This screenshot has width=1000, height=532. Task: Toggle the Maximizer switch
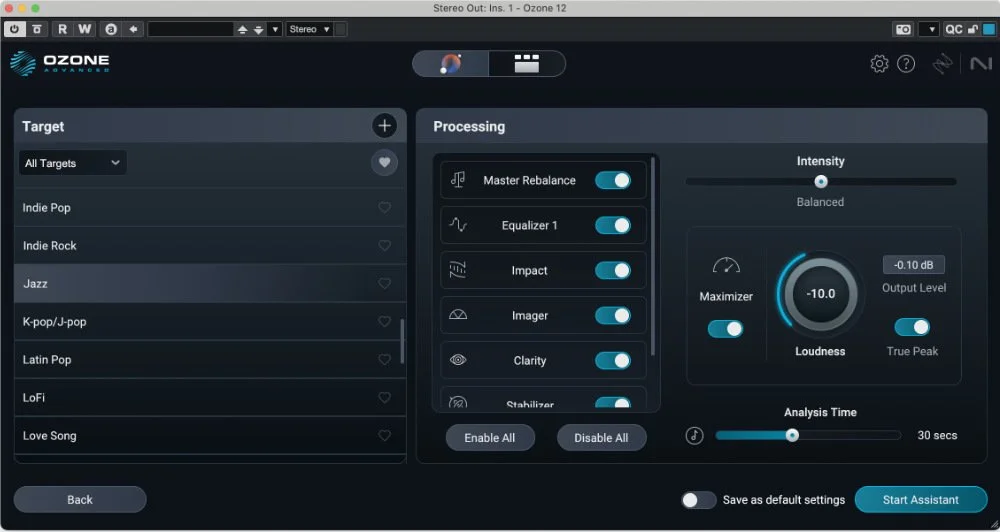click(x=725, y=329)
